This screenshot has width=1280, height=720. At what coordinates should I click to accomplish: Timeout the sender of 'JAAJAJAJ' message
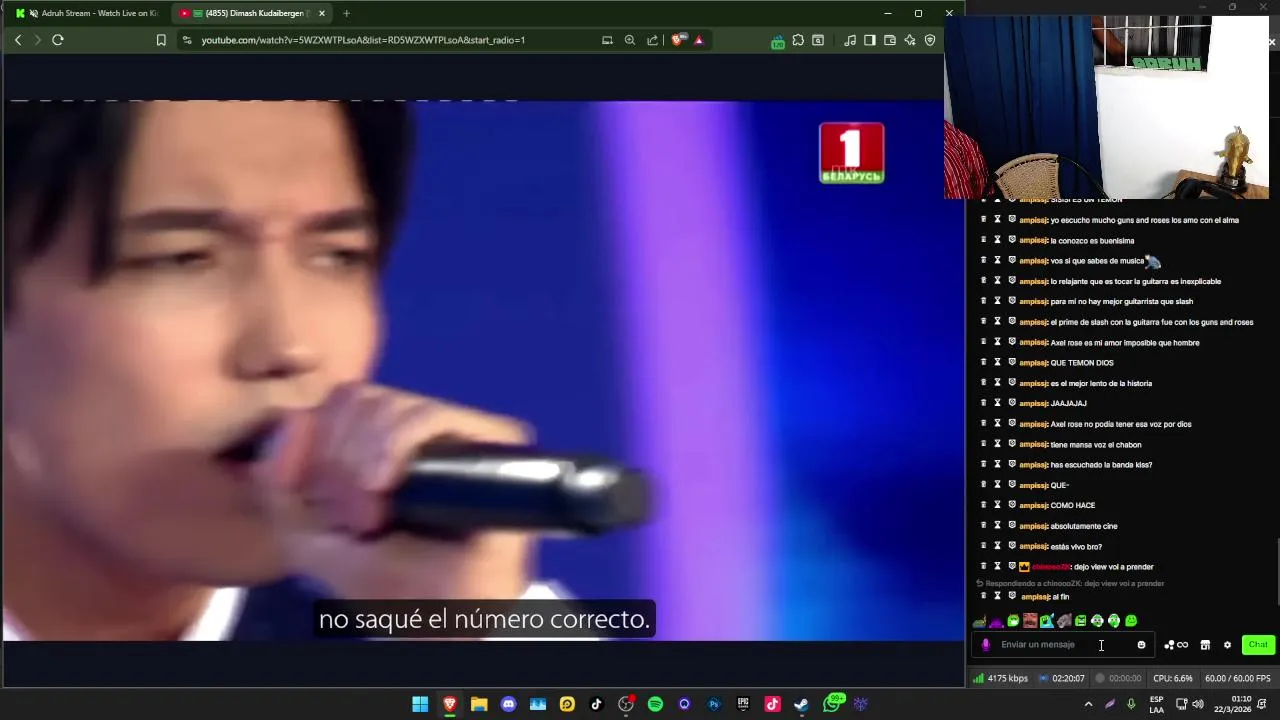[x=997, y=403]
